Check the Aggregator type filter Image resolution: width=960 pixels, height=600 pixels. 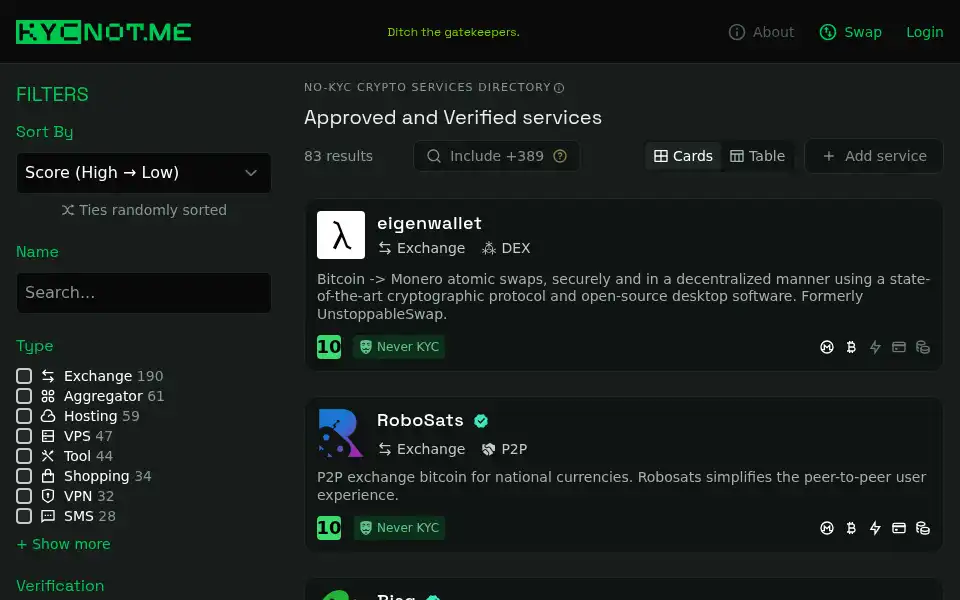pos(24,396)
